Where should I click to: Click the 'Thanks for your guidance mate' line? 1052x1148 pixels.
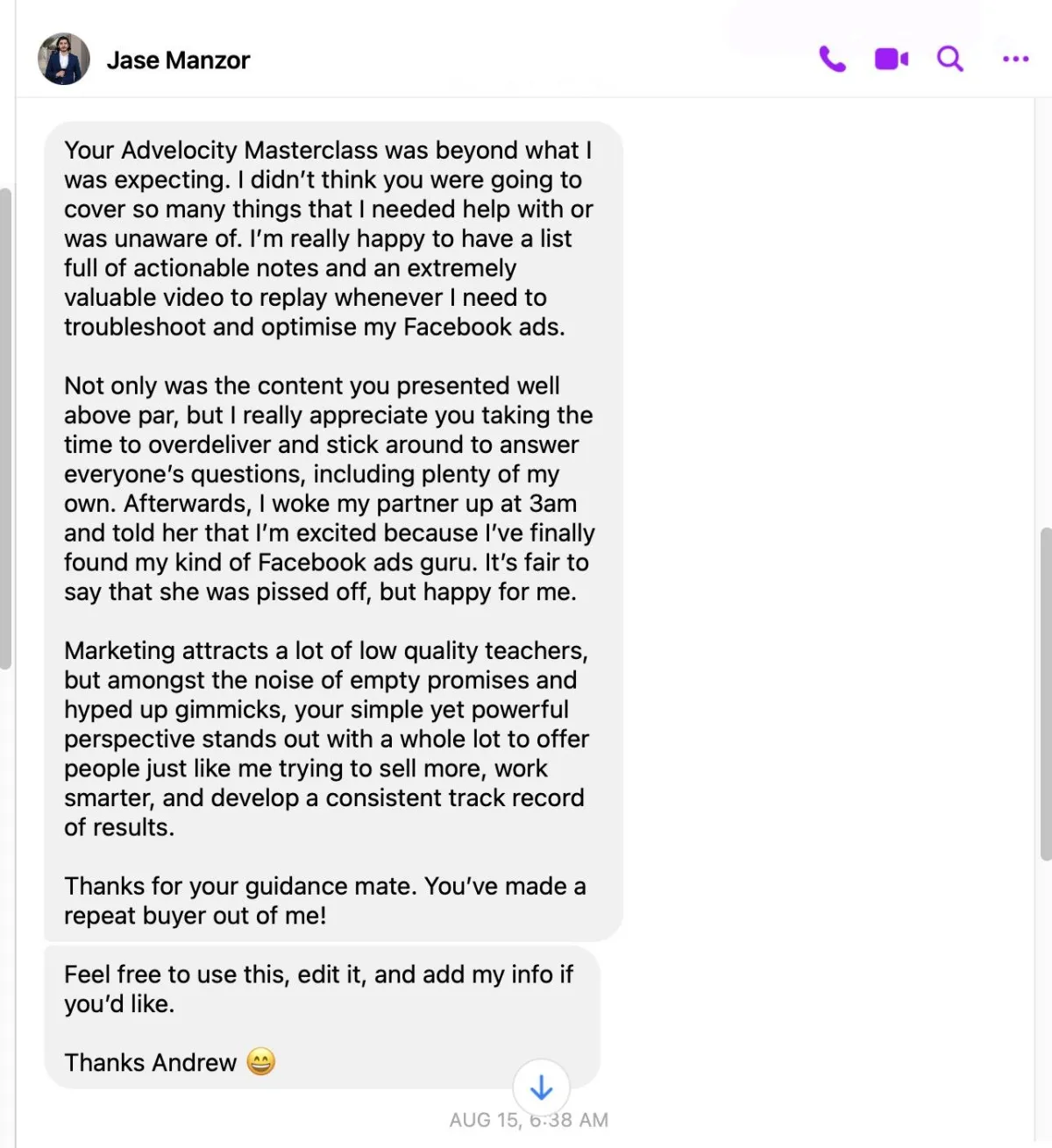[324, 886]
